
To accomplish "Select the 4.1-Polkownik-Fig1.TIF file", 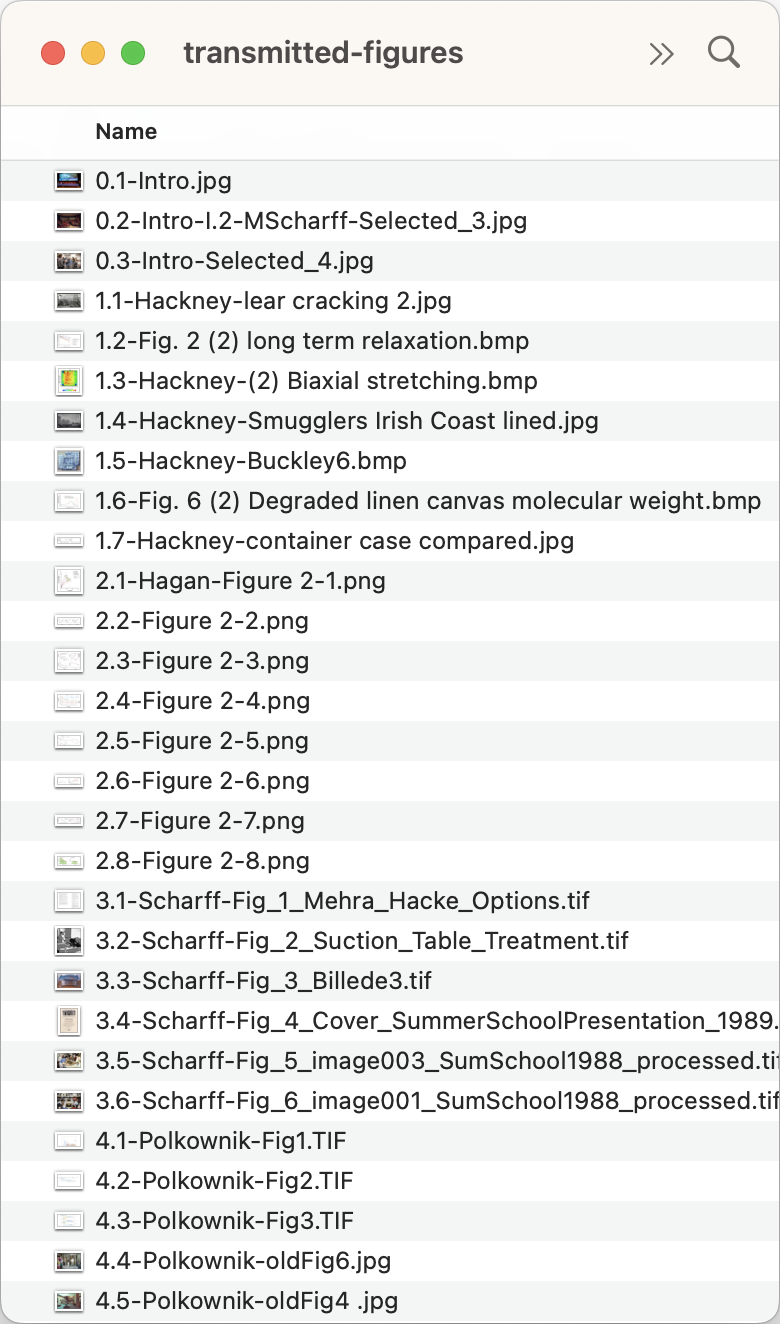I will (x=221, y=1141).
